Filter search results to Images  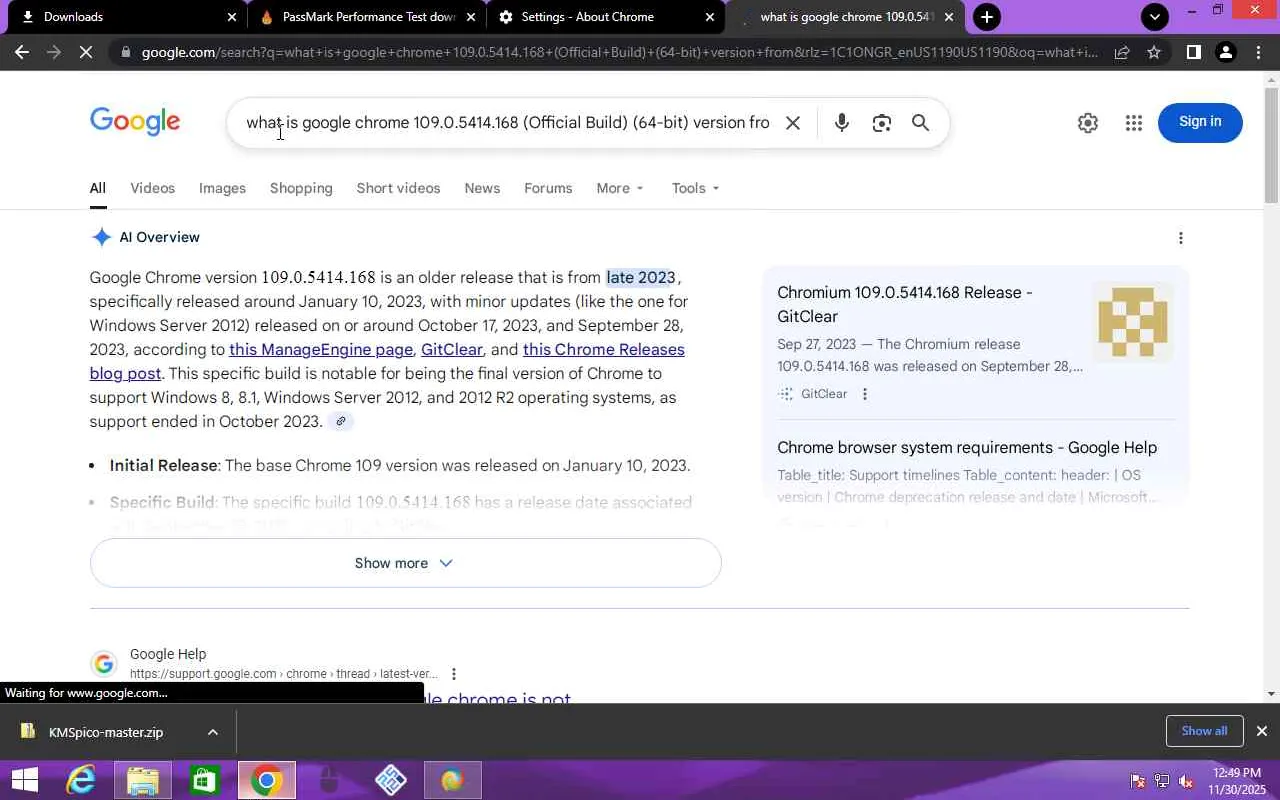[222, 188]
